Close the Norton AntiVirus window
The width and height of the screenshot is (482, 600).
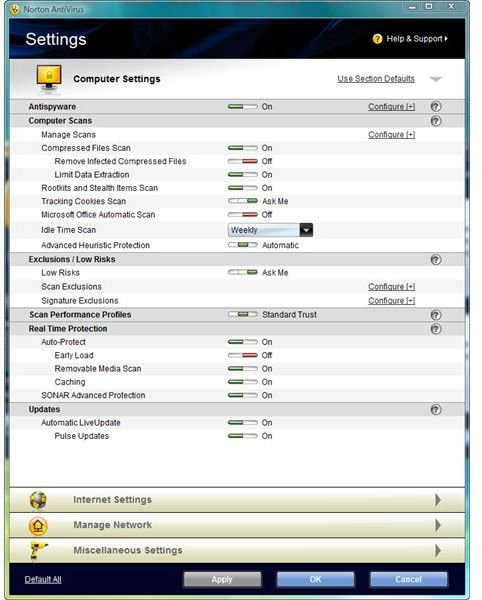(451, 7)
